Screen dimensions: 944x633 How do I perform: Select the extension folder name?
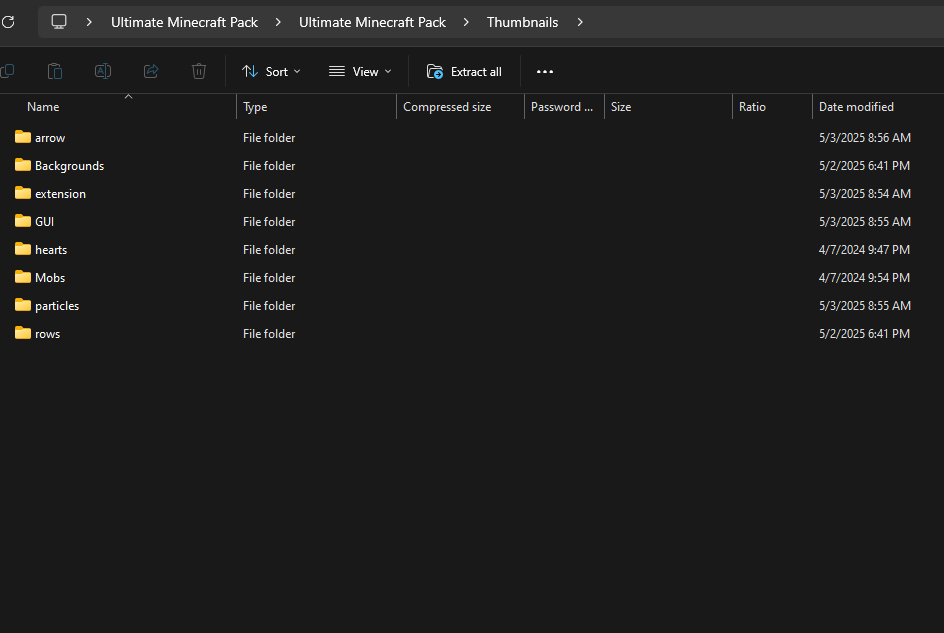60,194
